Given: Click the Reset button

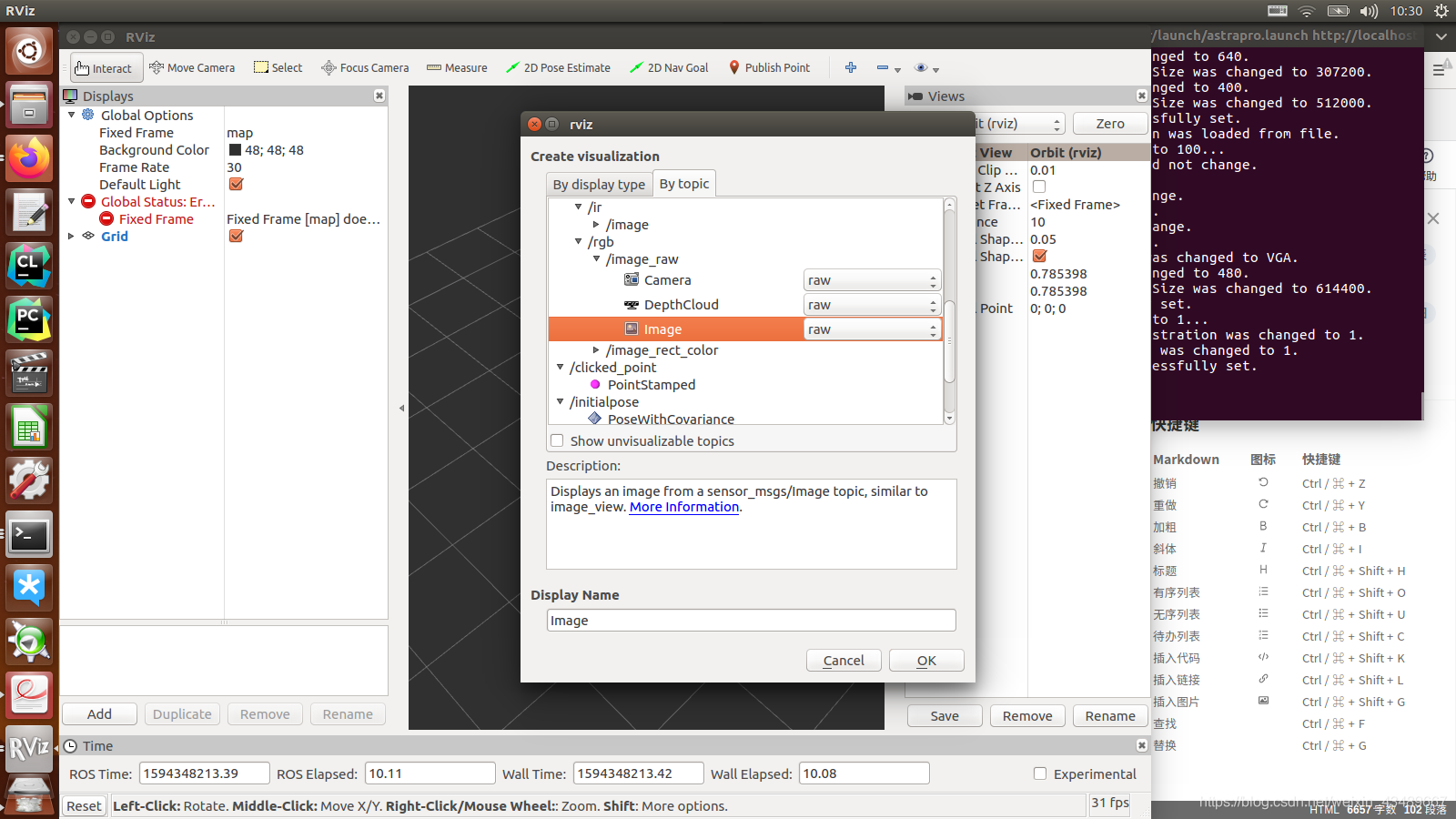Looking at the screenshot, I should (x=84, y=806).
